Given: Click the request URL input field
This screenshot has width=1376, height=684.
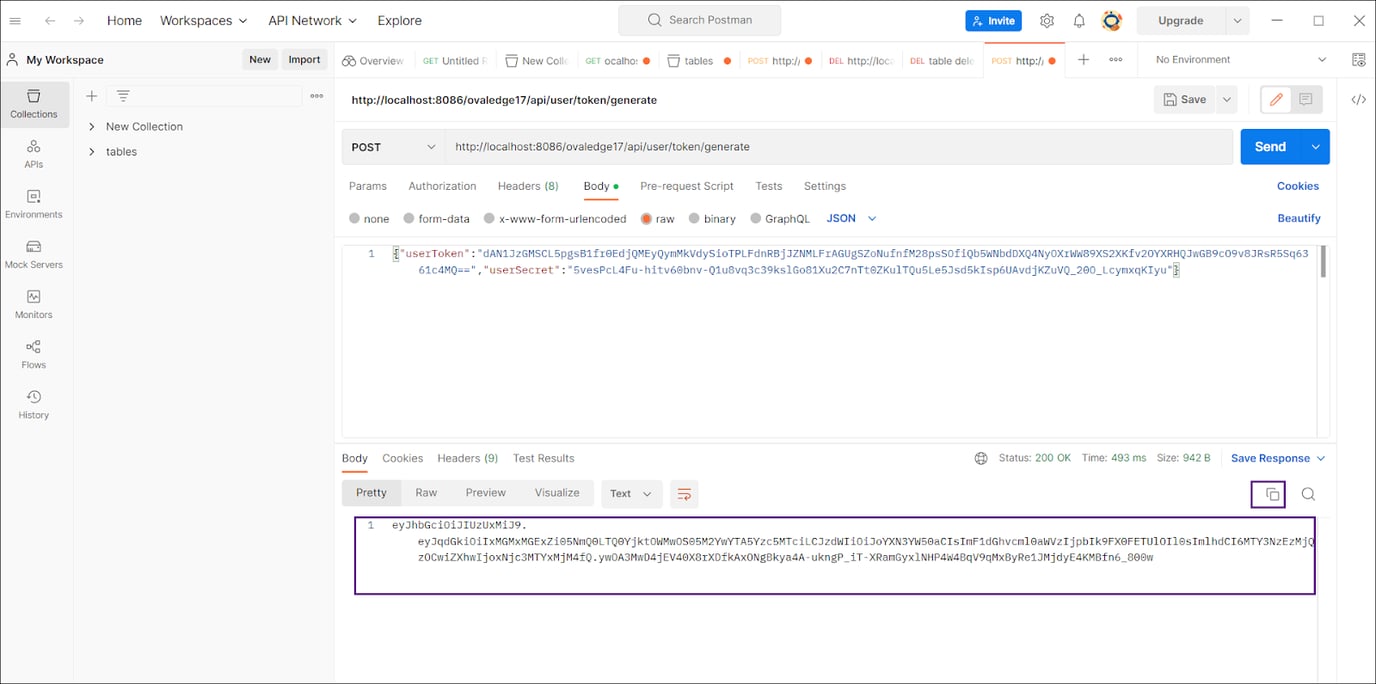Looking at the screenshot, I should (700, 146).
